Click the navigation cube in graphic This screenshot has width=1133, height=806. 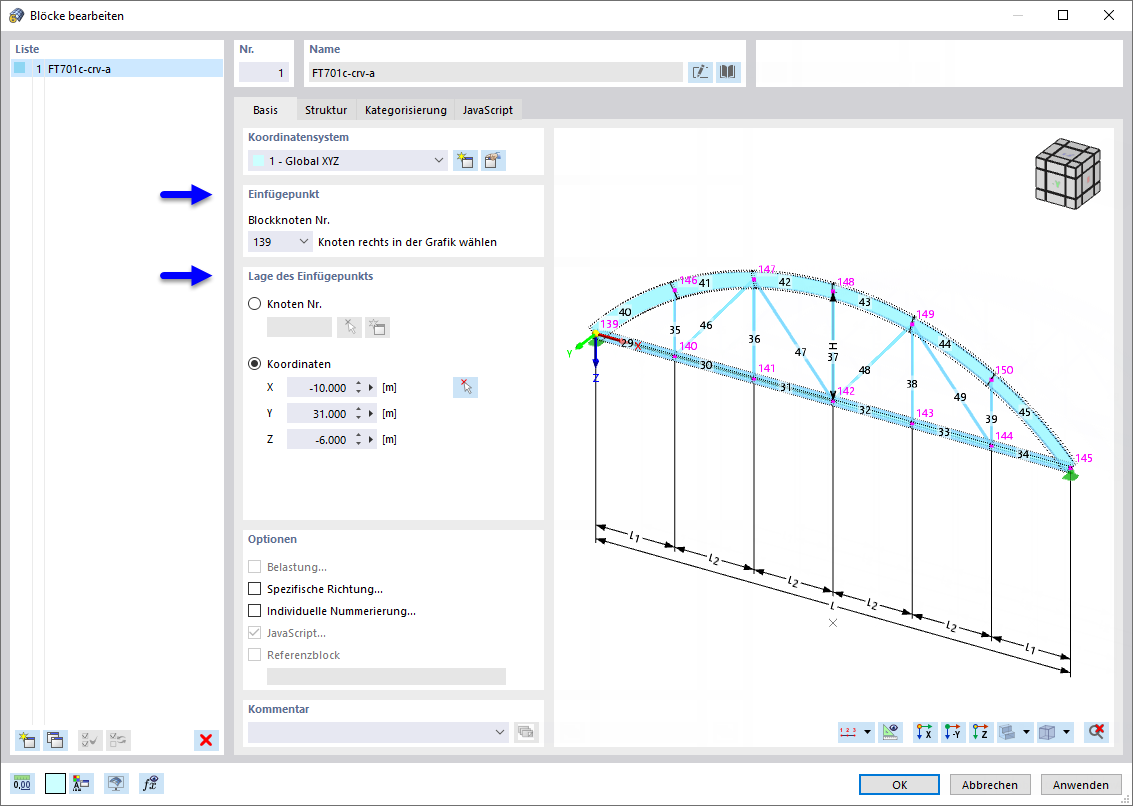[1068, 173]
